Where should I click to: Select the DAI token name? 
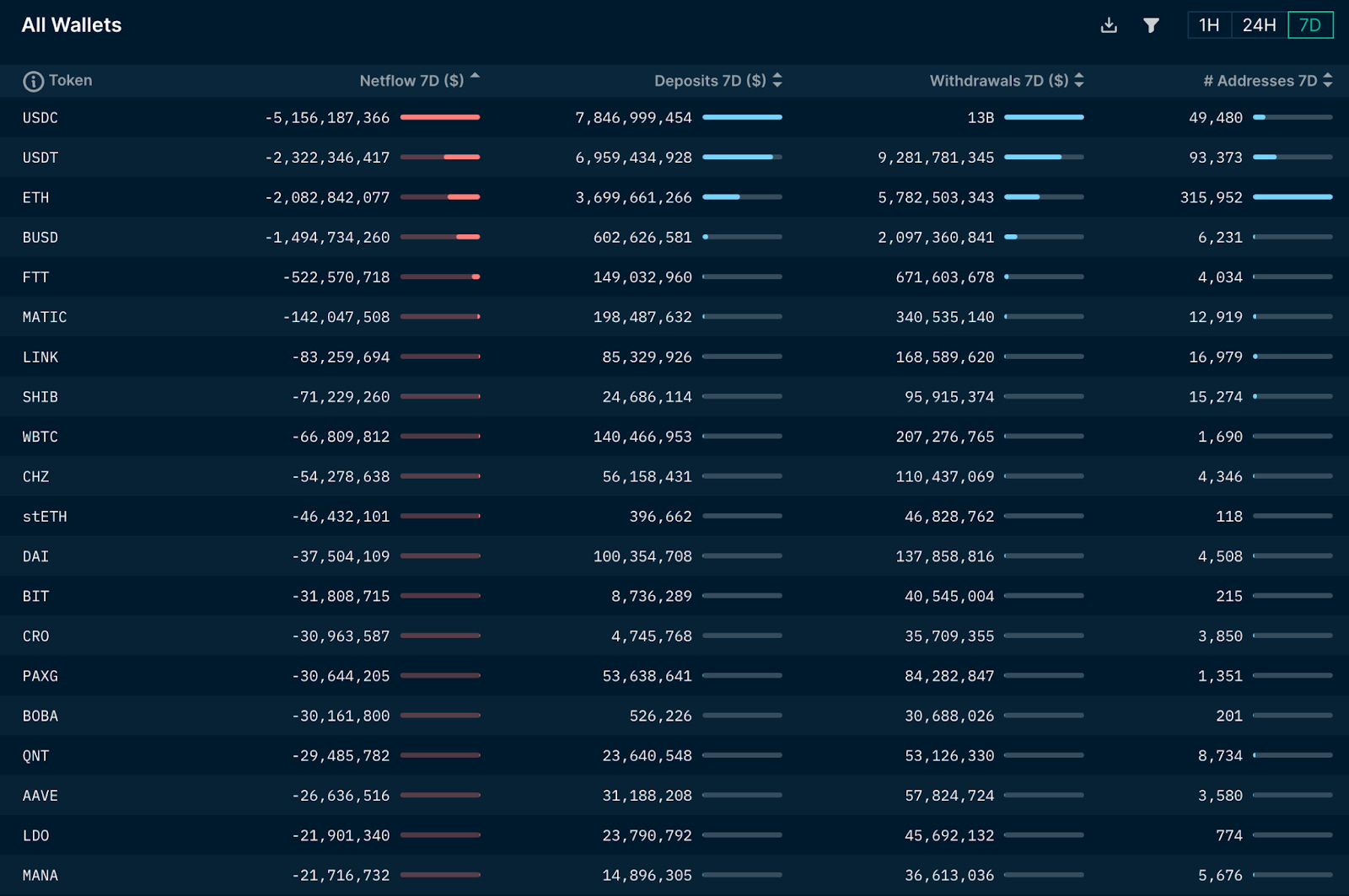36,556
